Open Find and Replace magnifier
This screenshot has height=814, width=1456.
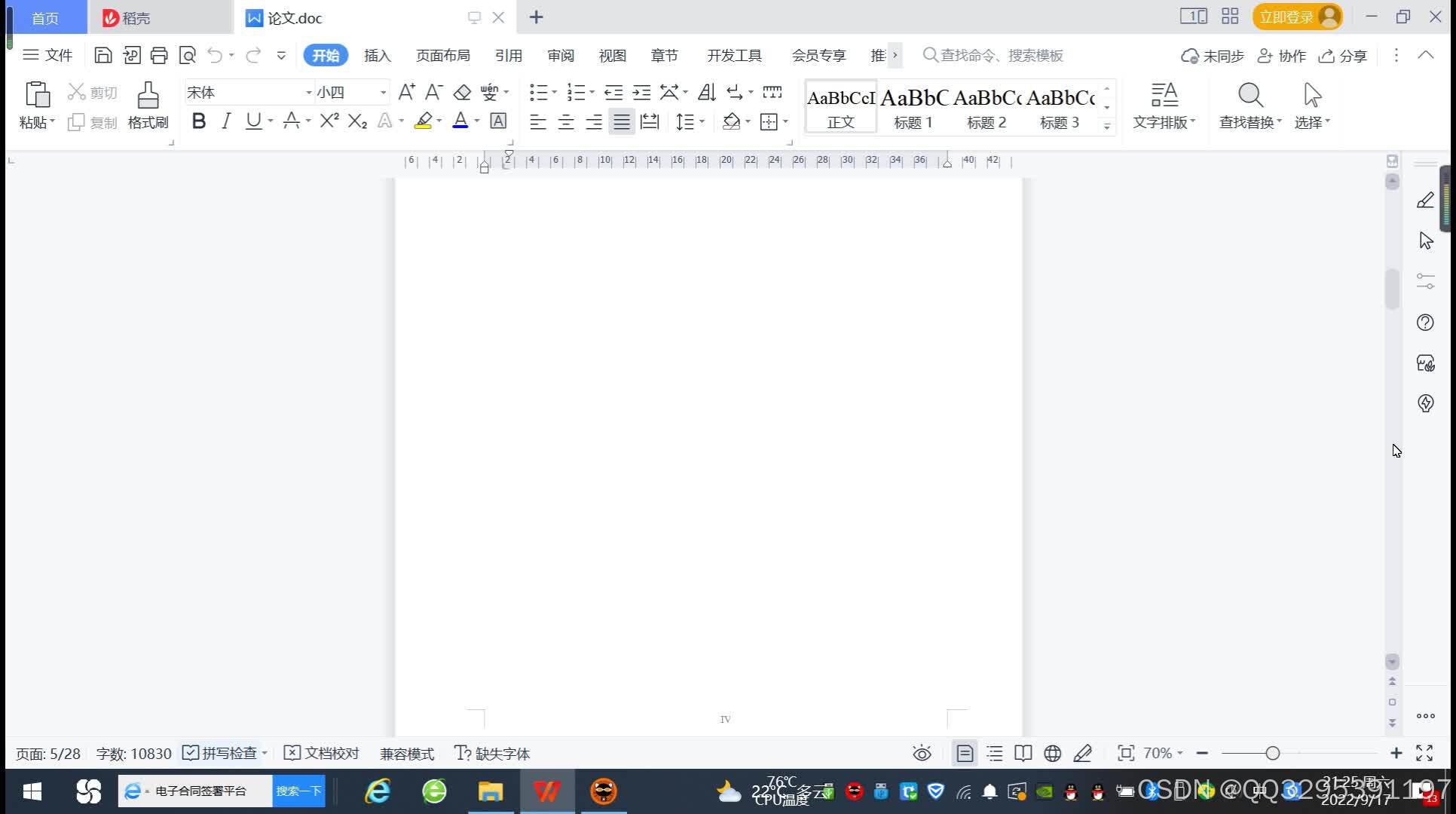[1250, 96]
